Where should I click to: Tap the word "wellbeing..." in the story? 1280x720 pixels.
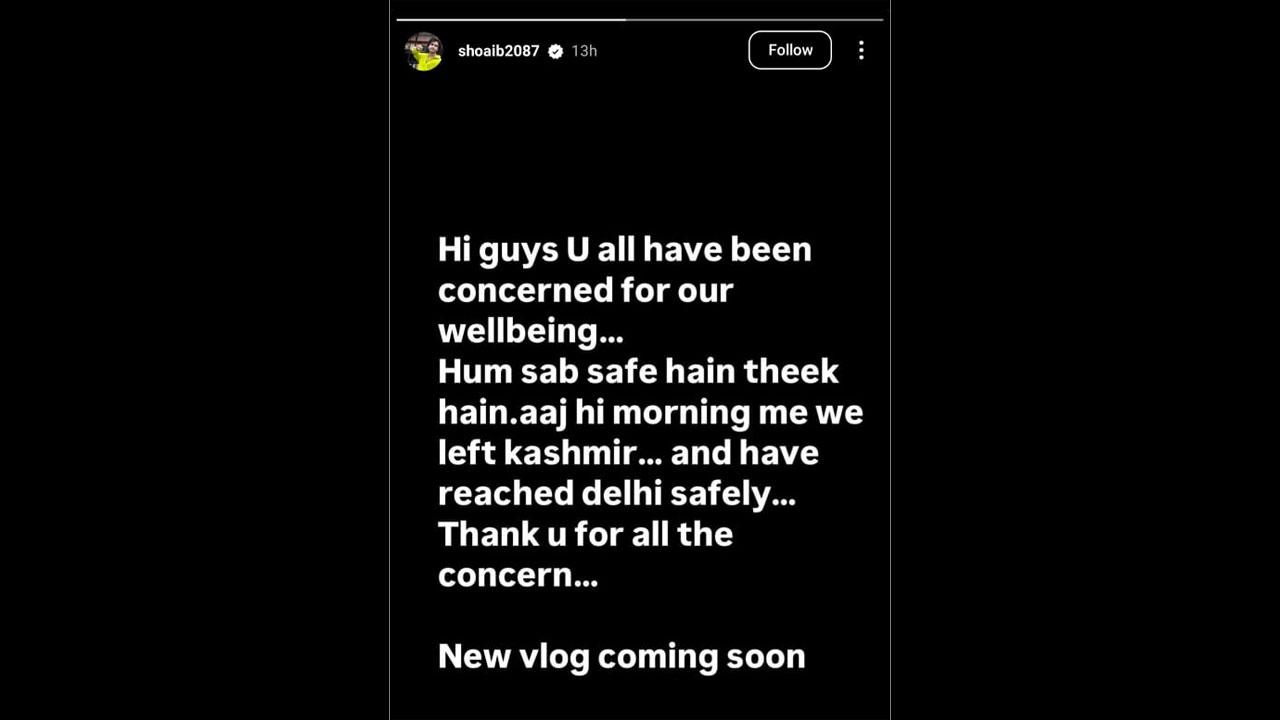point(531,331)
